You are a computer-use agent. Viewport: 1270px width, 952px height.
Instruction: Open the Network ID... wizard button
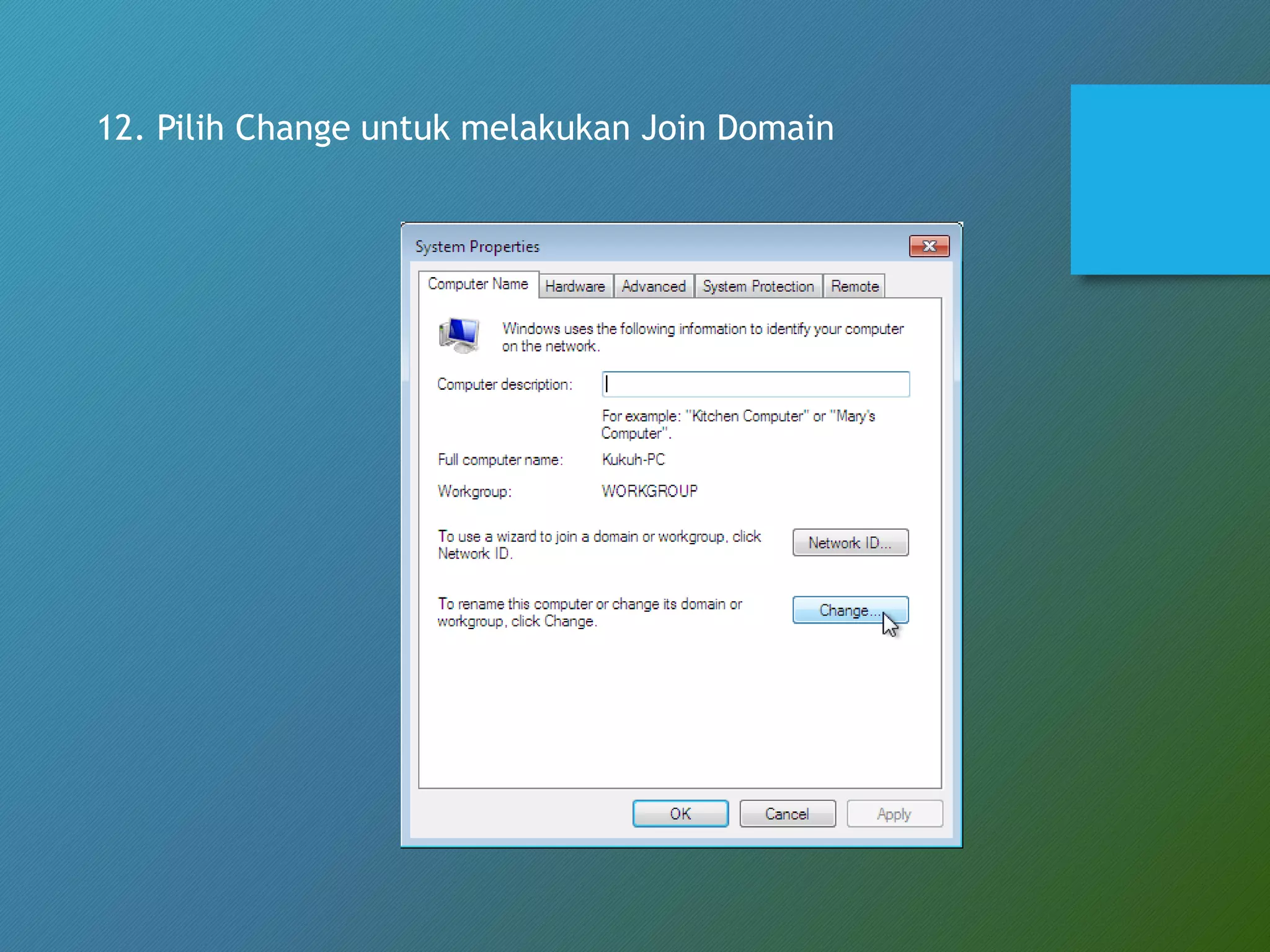click(850, 542)
